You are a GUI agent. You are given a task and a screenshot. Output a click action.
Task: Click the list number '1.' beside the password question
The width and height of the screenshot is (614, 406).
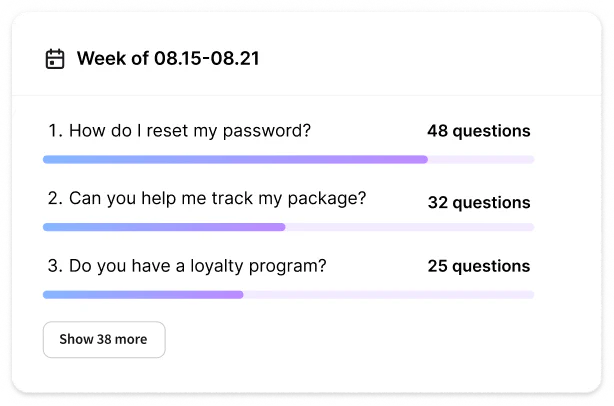pyautogui.click(x=56, y=131)
